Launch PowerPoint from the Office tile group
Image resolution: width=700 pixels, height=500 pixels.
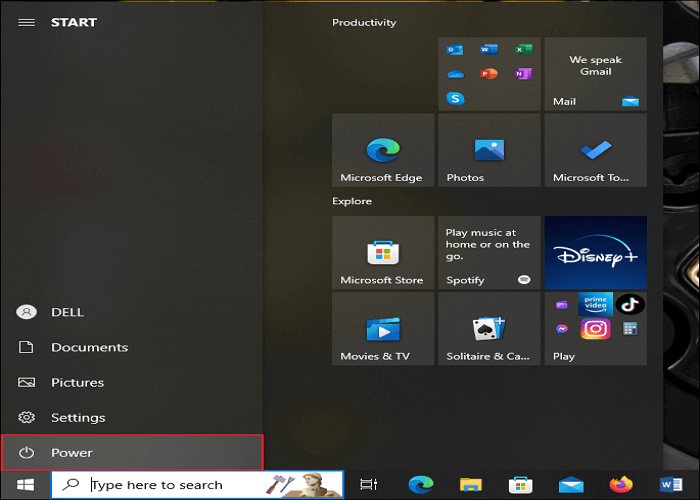[489, 73]
